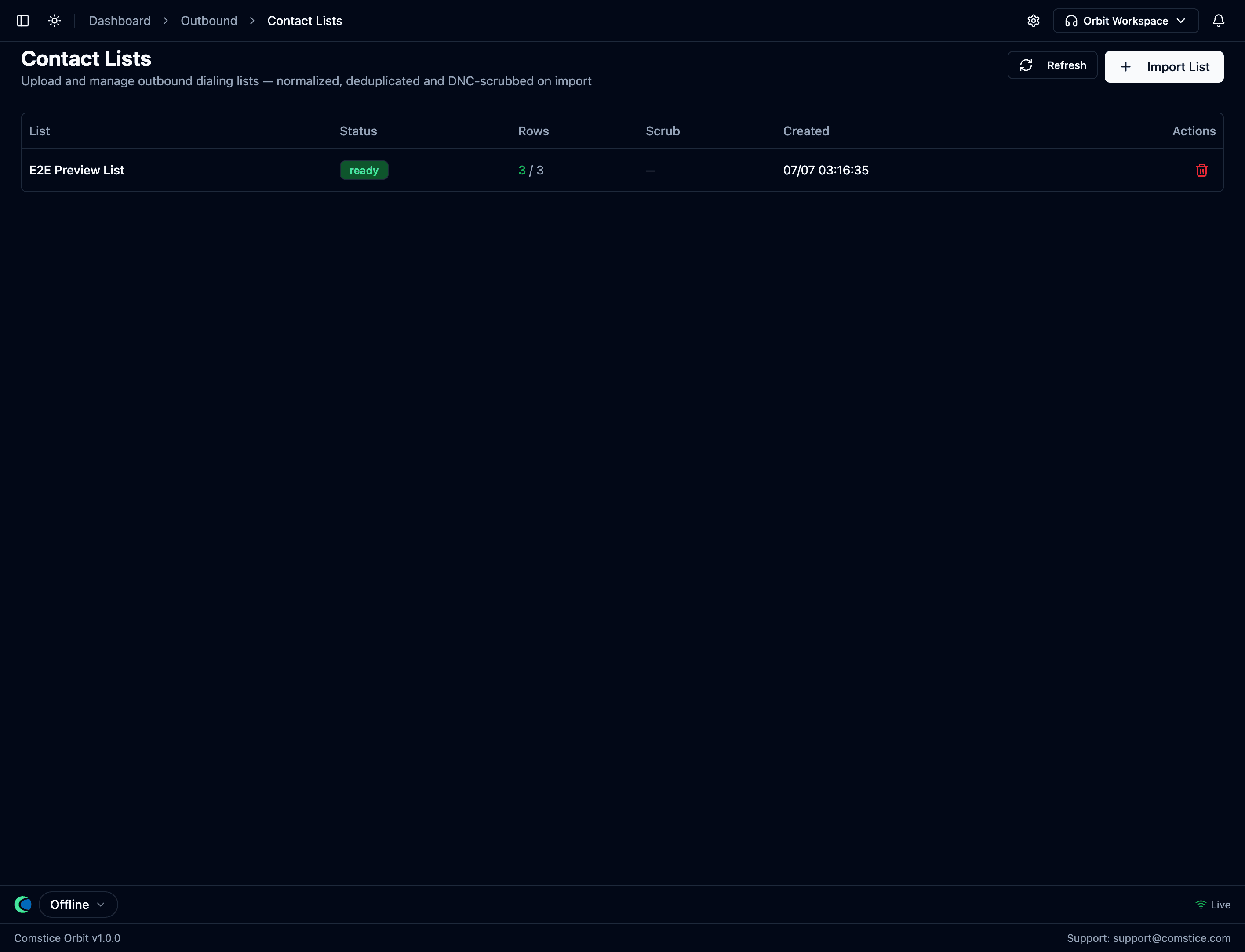Open the Orbit Workspace dropdown
This screenshot has height=952, width=1245.
[x=1125, y=21]
